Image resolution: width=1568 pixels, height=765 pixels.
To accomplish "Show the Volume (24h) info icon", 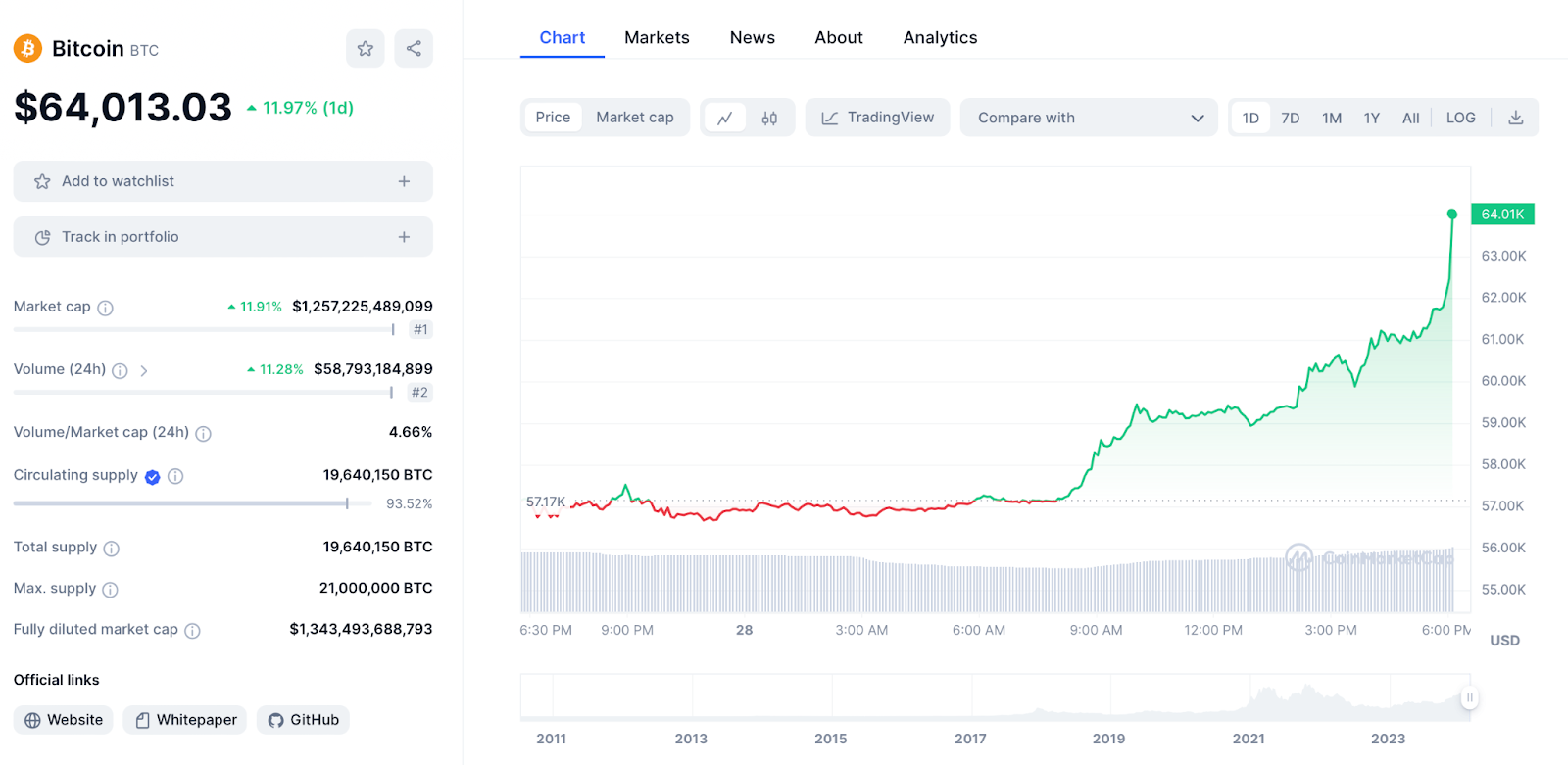I will (120, 370).
